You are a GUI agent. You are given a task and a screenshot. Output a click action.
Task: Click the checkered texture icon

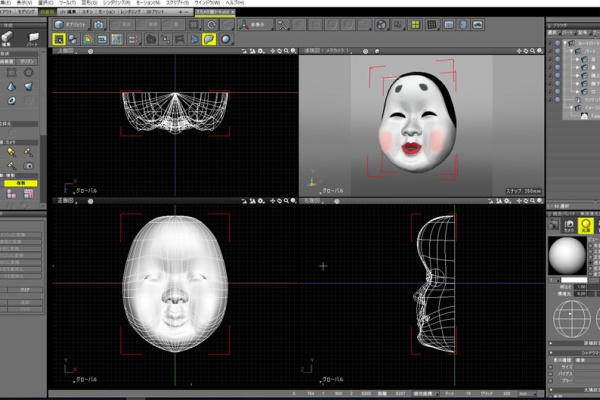[x=117, y=39]
